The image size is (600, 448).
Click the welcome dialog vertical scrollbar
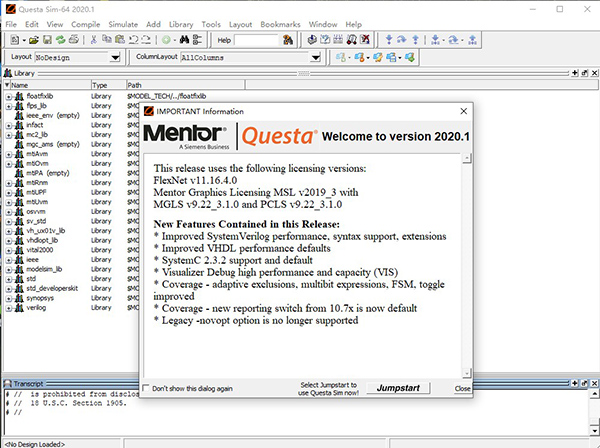pos(466,265)
